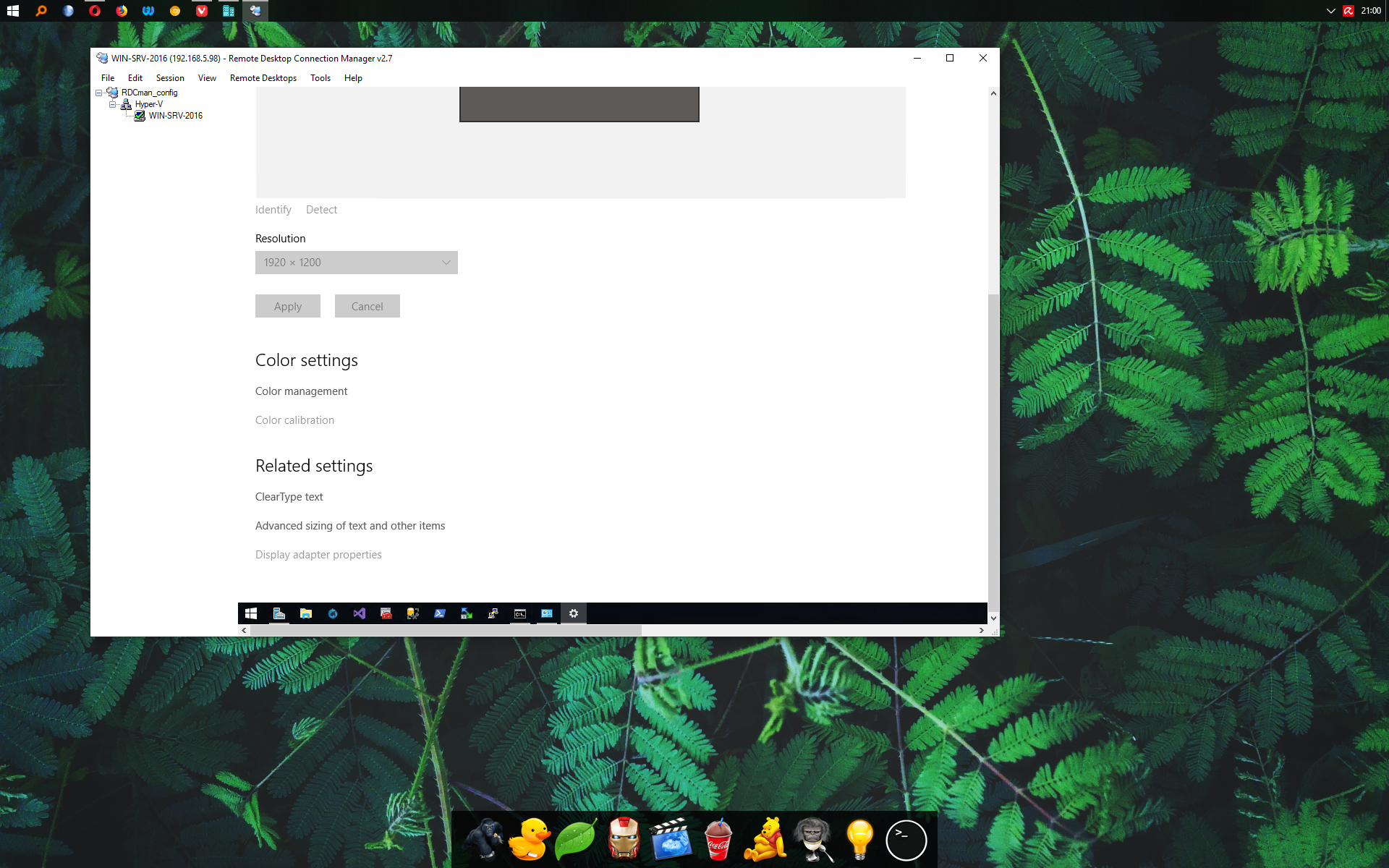The image size is (1389, 868).
Task: Select the Hyper-V group in the tree
Action: [x=148, y=104]
